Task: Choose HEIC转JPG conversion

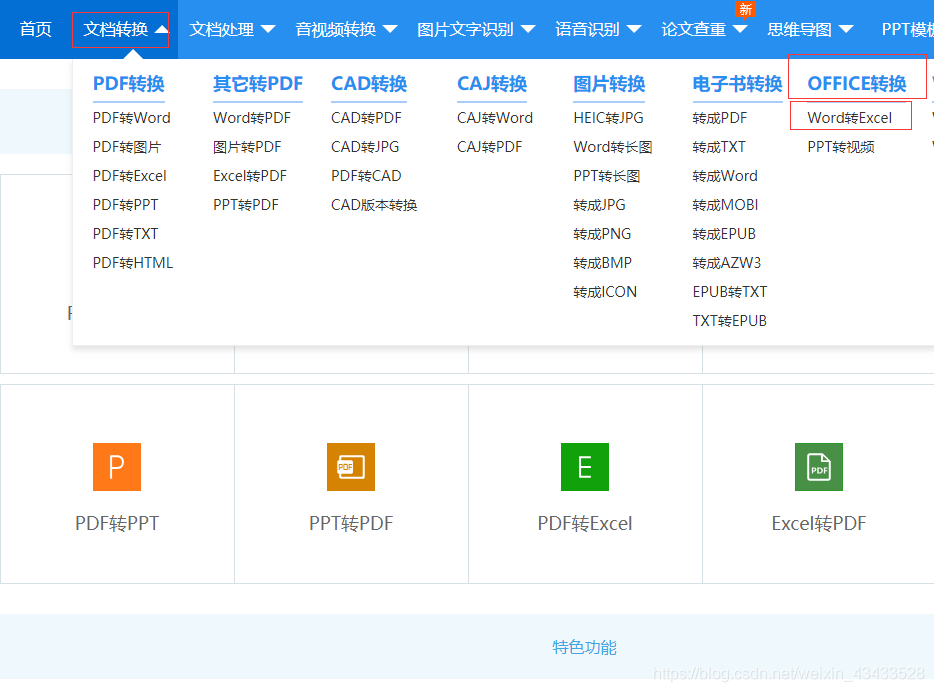Action: coord(608,118)
